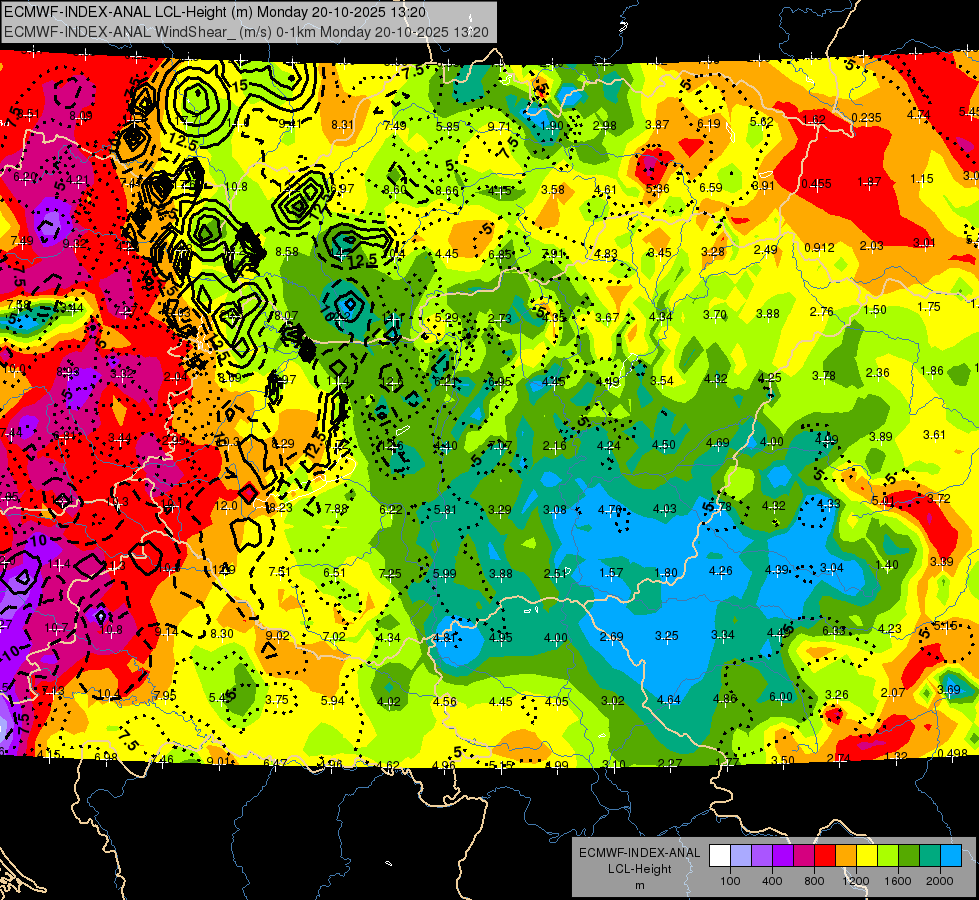The width and height of the screenshot is (979, 900).
Task: Click the orange legend color swatch
Action: pyautogui.click(x=846, y=856)
